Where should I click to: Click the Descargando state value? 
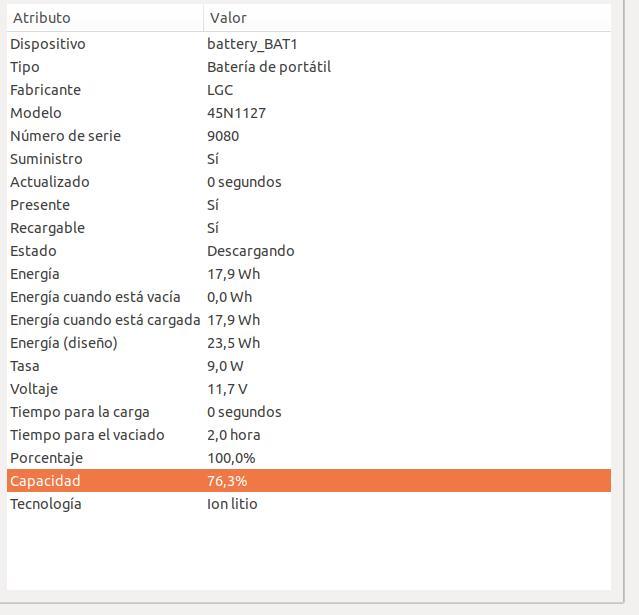(251, 251)
